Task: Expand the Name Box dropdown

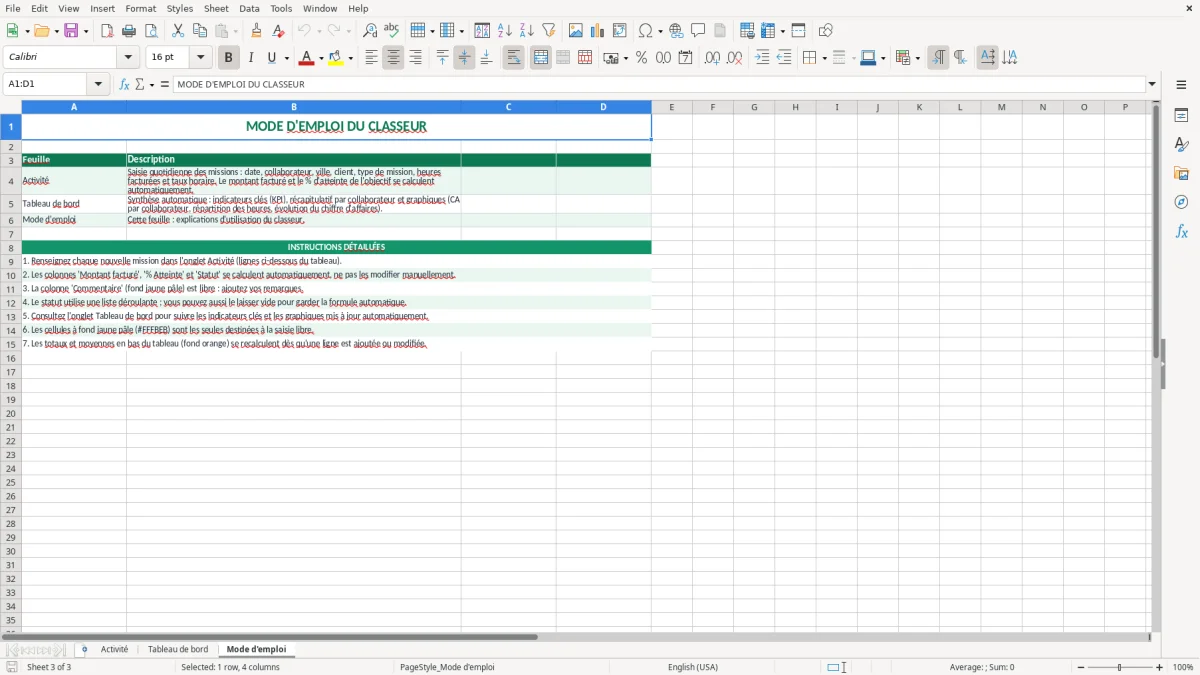Action: pyautogui.click(x=99, y=84)
